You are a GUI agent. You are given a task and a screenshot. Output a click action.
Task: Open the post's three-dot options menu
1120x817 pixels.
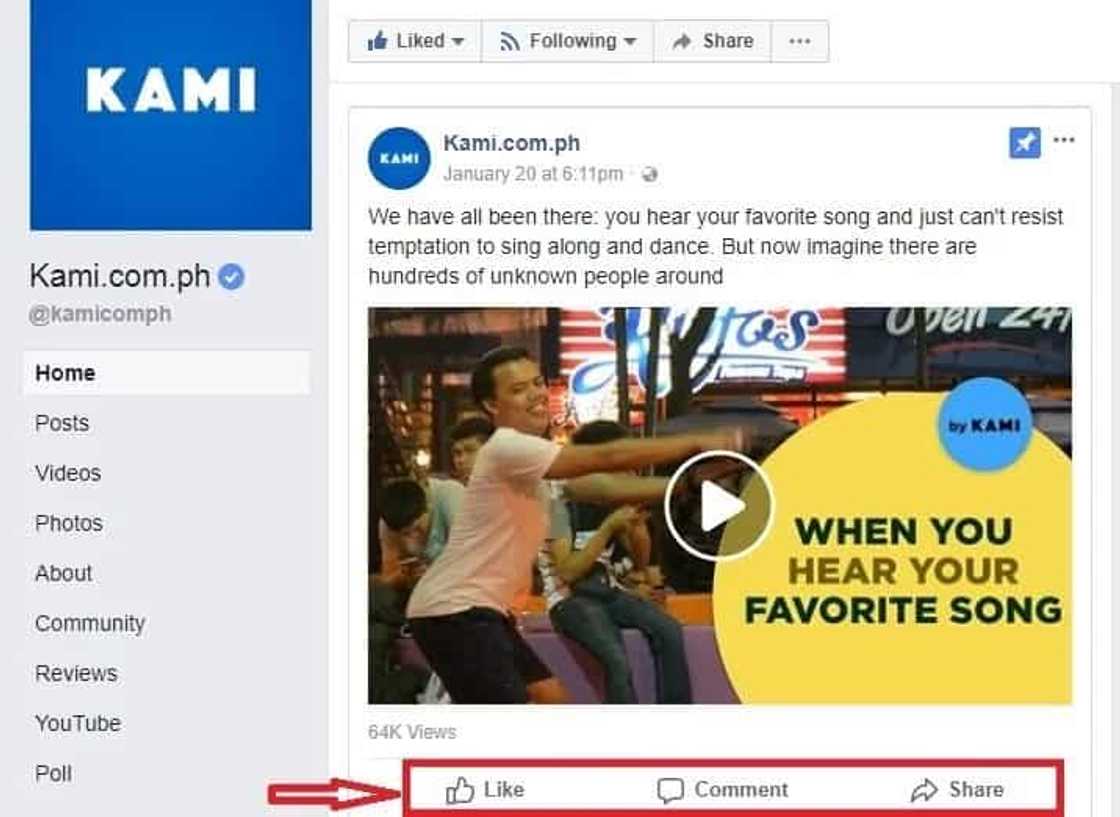tap(1064, 140)
